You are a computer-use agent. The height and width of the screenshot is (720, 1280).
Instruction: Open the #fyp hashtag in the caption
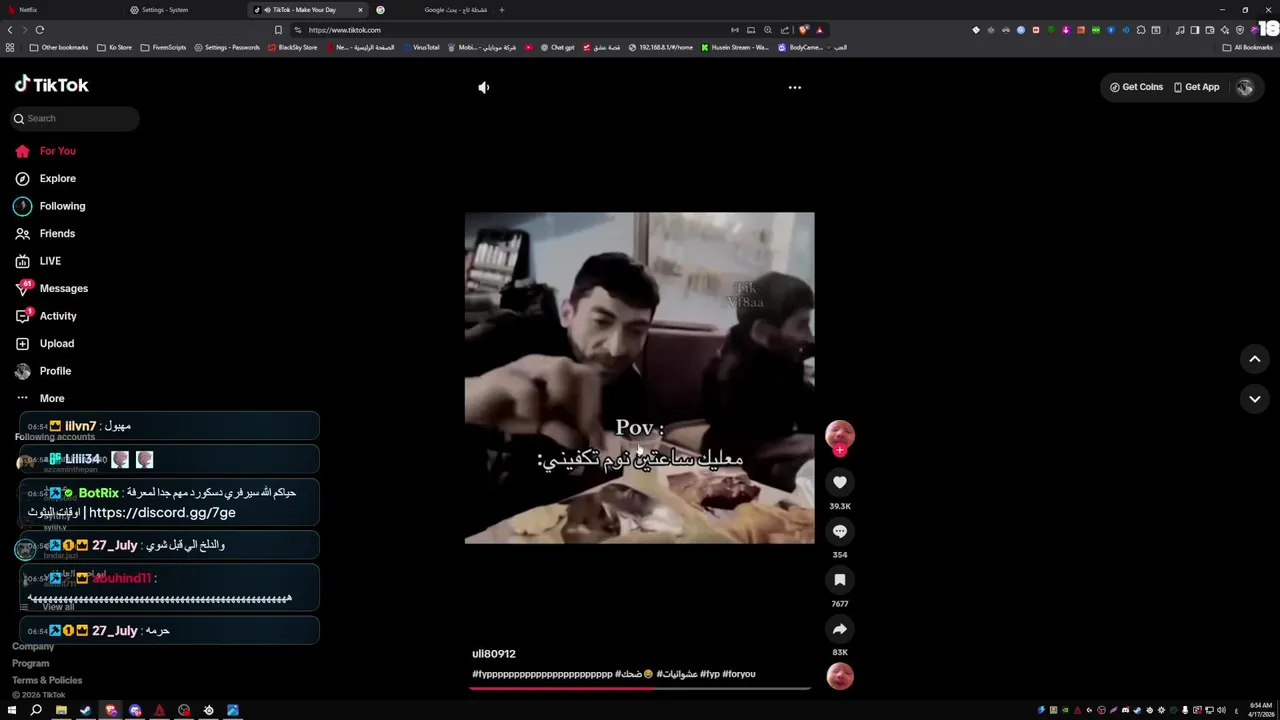click(710, 674)
